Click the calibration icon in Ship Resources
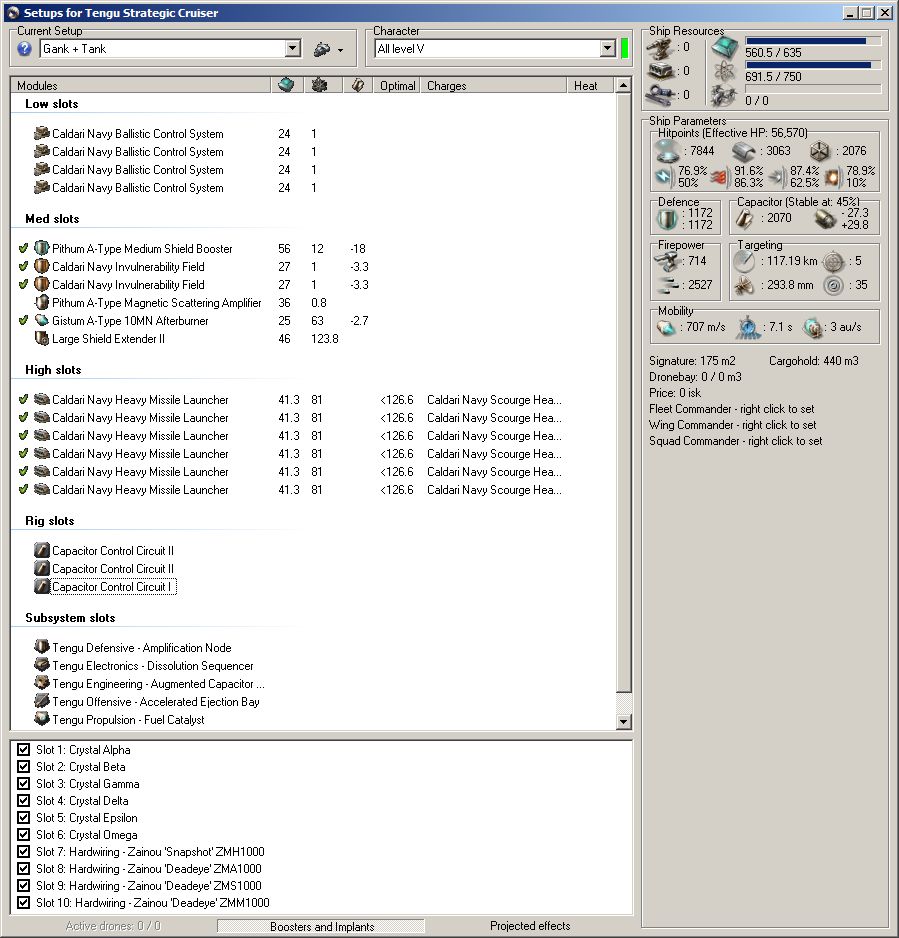 coord(661,95)
